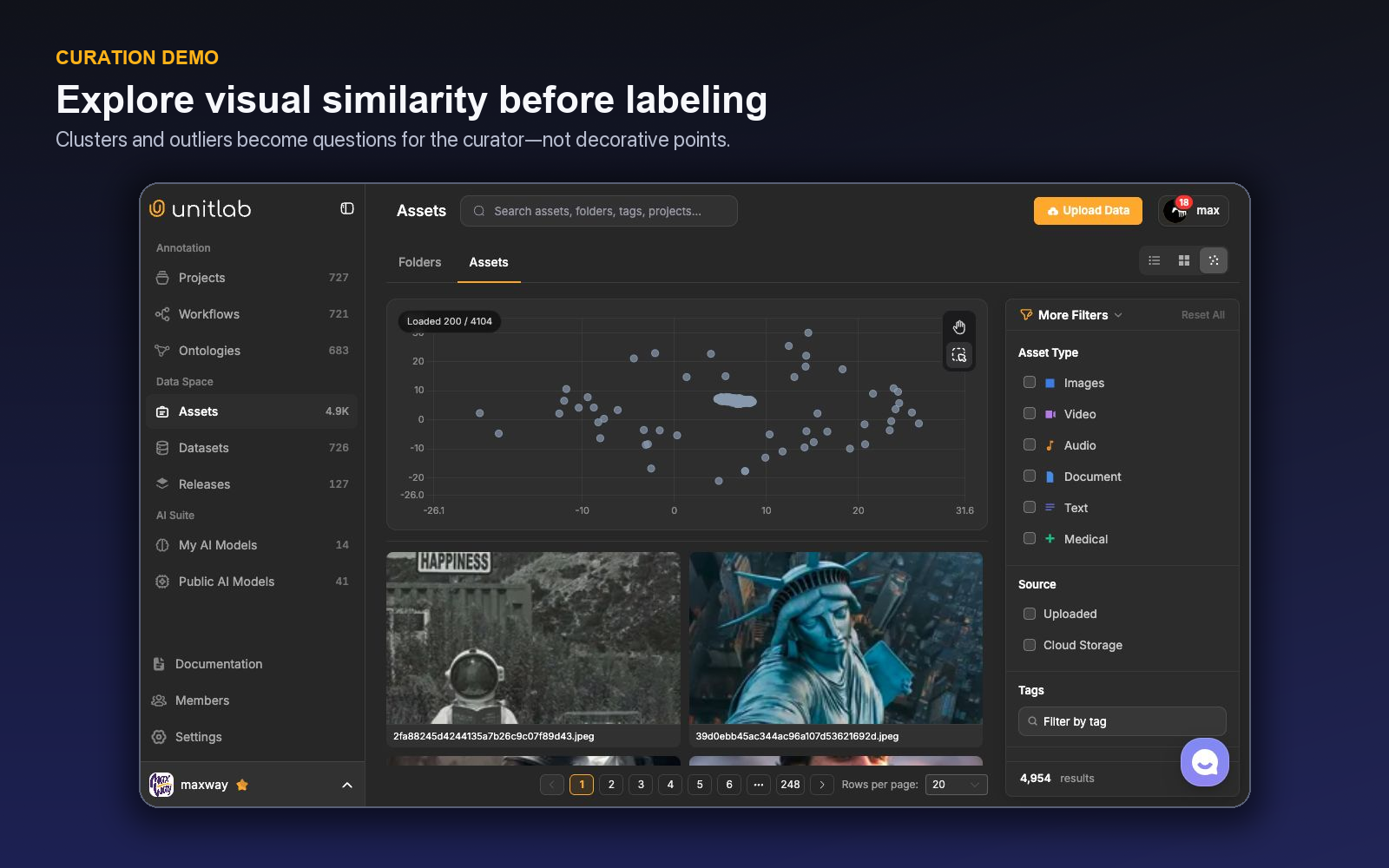Open the astronaut HAPPINESS image thumbnail
The image size is (1389, 868).
(533, 638)
